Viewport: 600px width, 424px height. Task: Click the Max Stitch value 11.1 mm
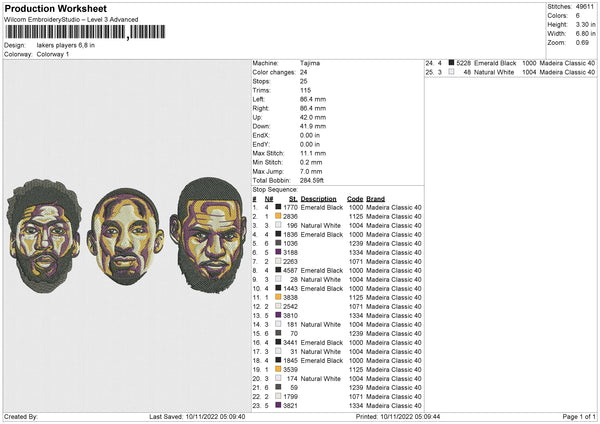313,153
